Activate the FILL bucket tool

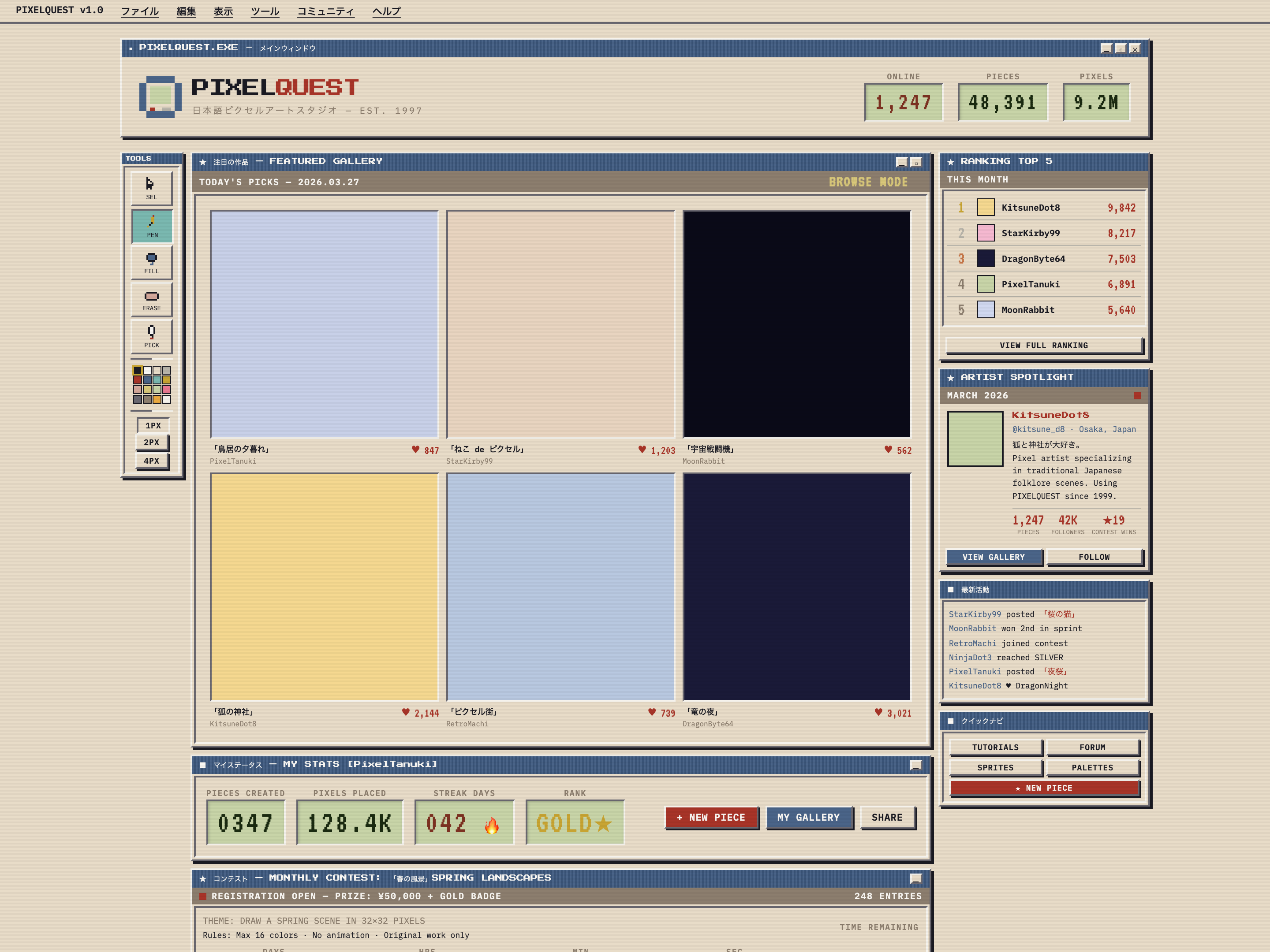tap(152, 262)
